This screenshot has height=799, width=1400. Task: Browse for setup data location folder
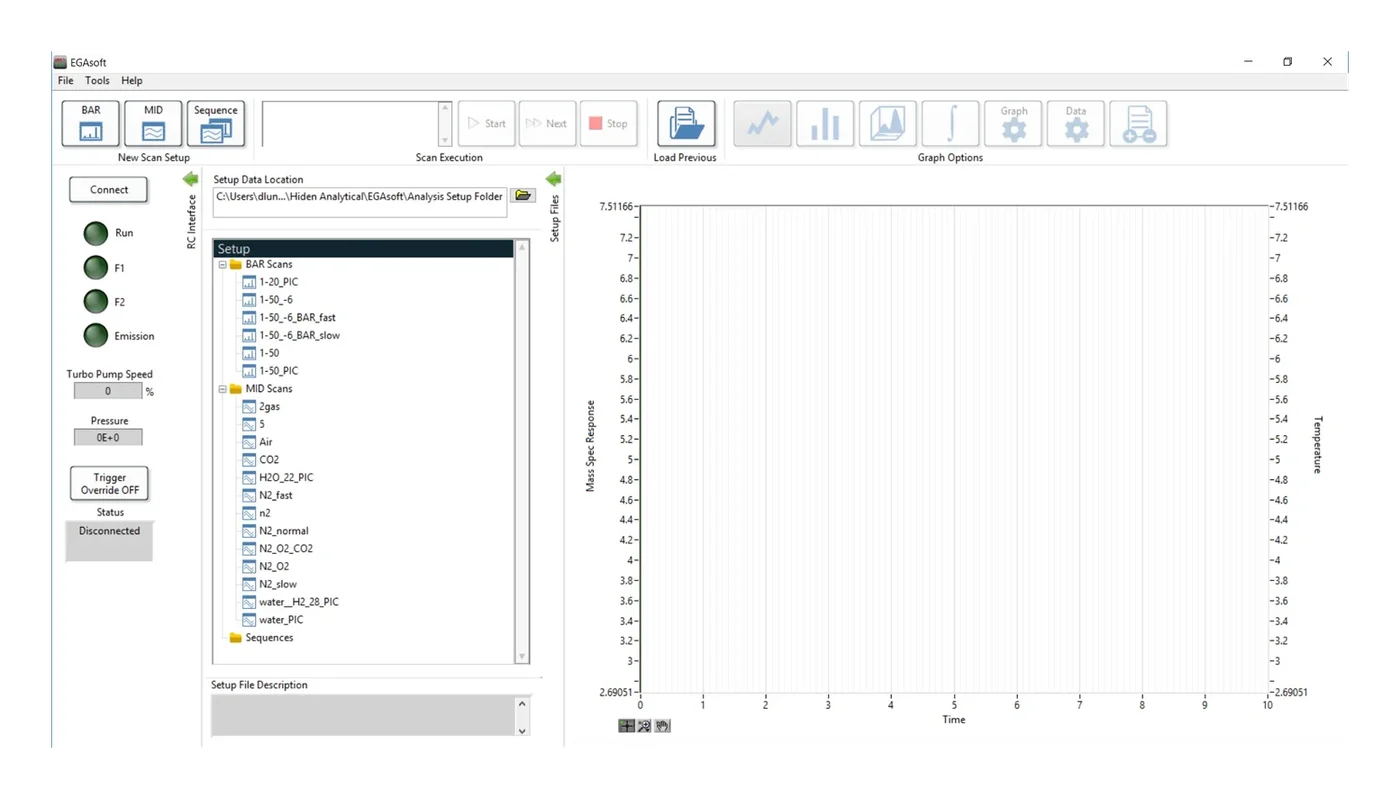pos(523,196)
